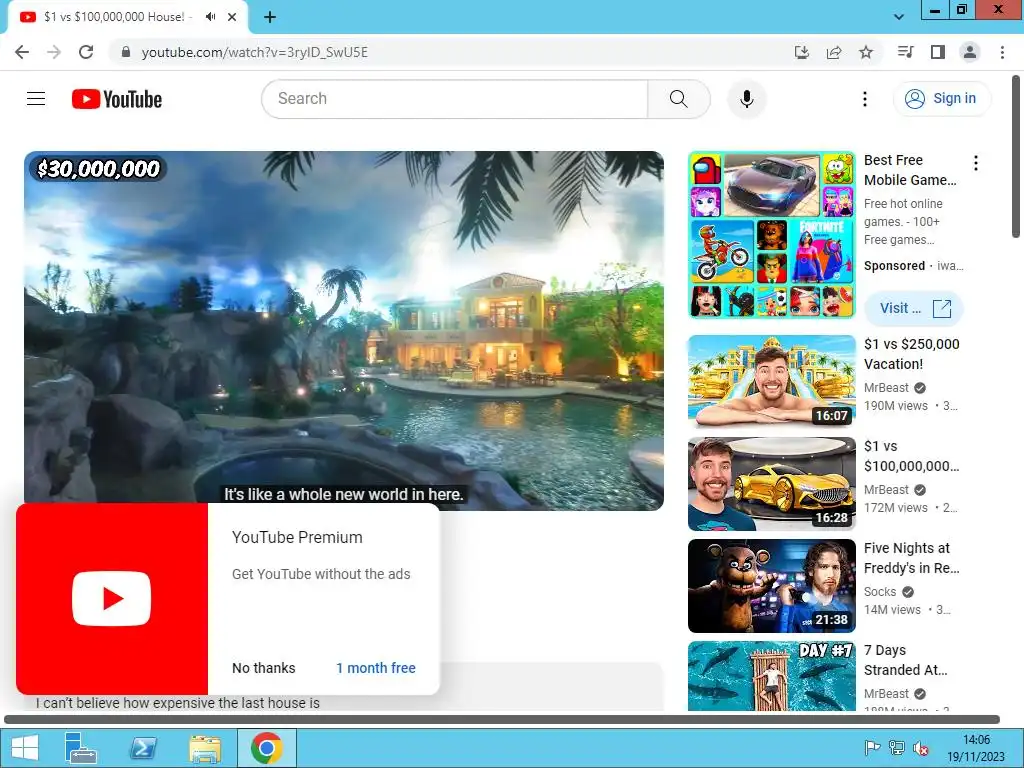Image resolution: width=1024 pixels, height=768 pixels.
Task: Bookmark this tab with star icon
Action: [x=866, y=52]
